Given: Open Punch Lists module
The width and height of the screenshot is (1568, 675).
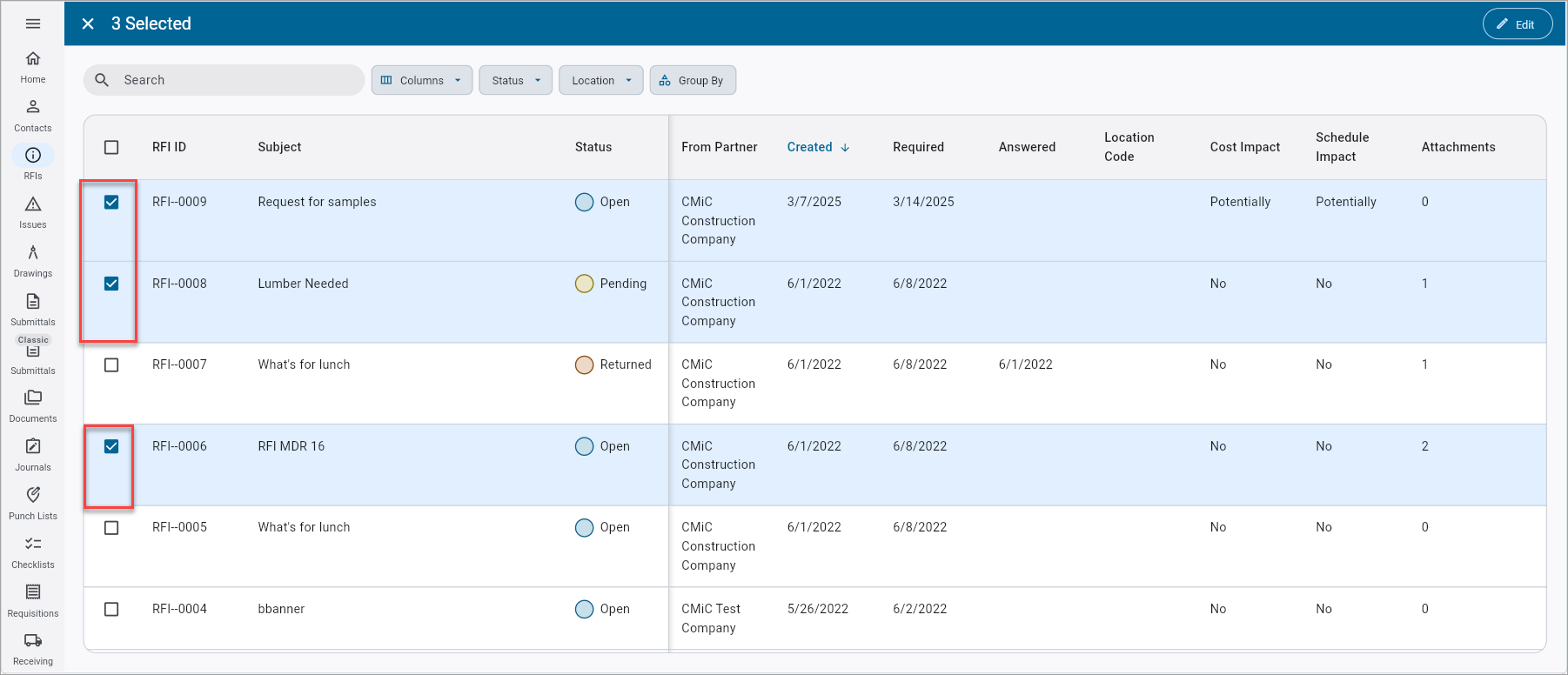Looking at the screenshot, I should click(x=33, y=504).
